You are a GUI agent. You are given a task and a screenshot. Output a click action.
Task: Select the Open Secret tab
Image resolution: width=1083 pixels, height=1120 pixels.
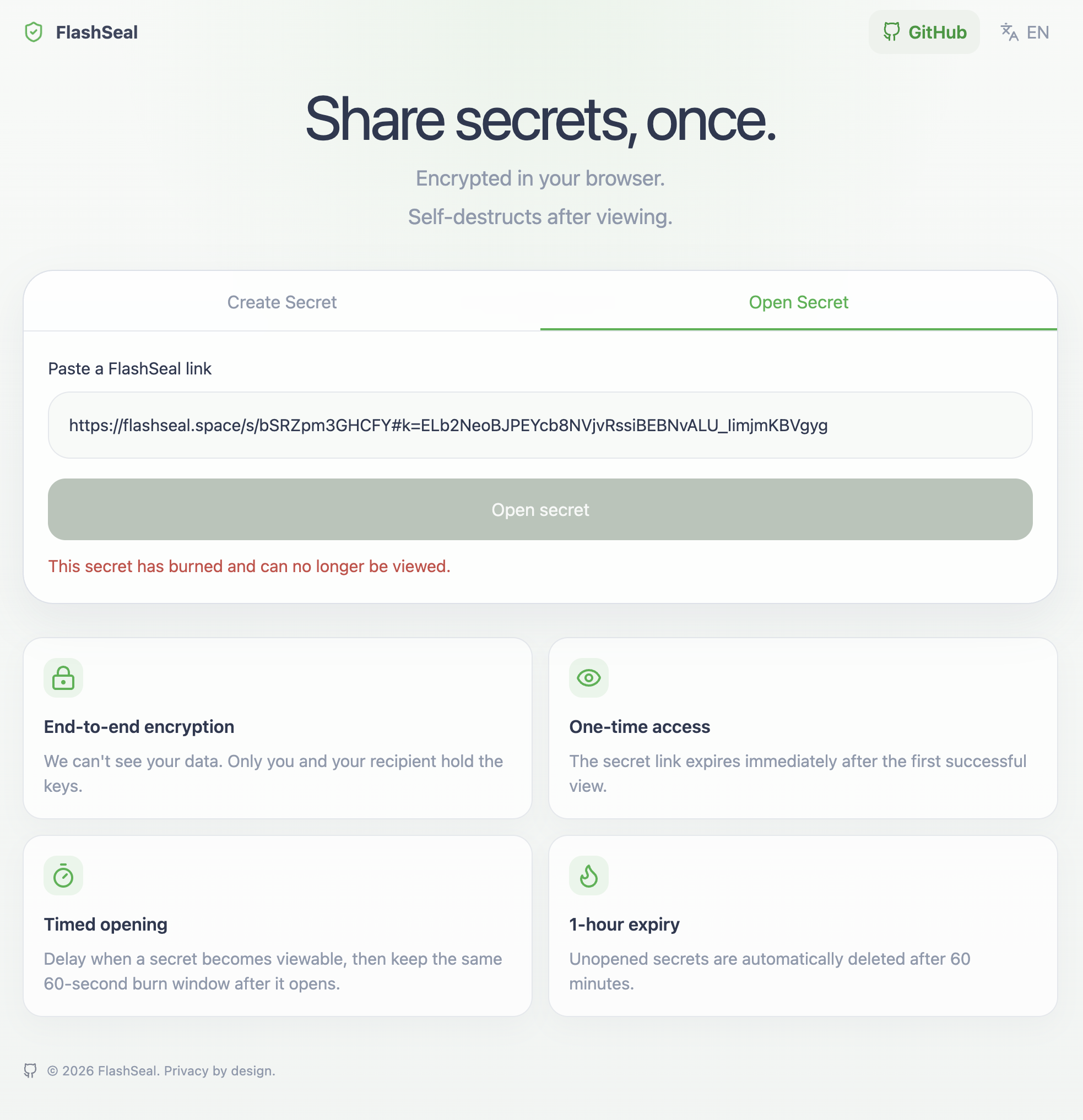798,302
